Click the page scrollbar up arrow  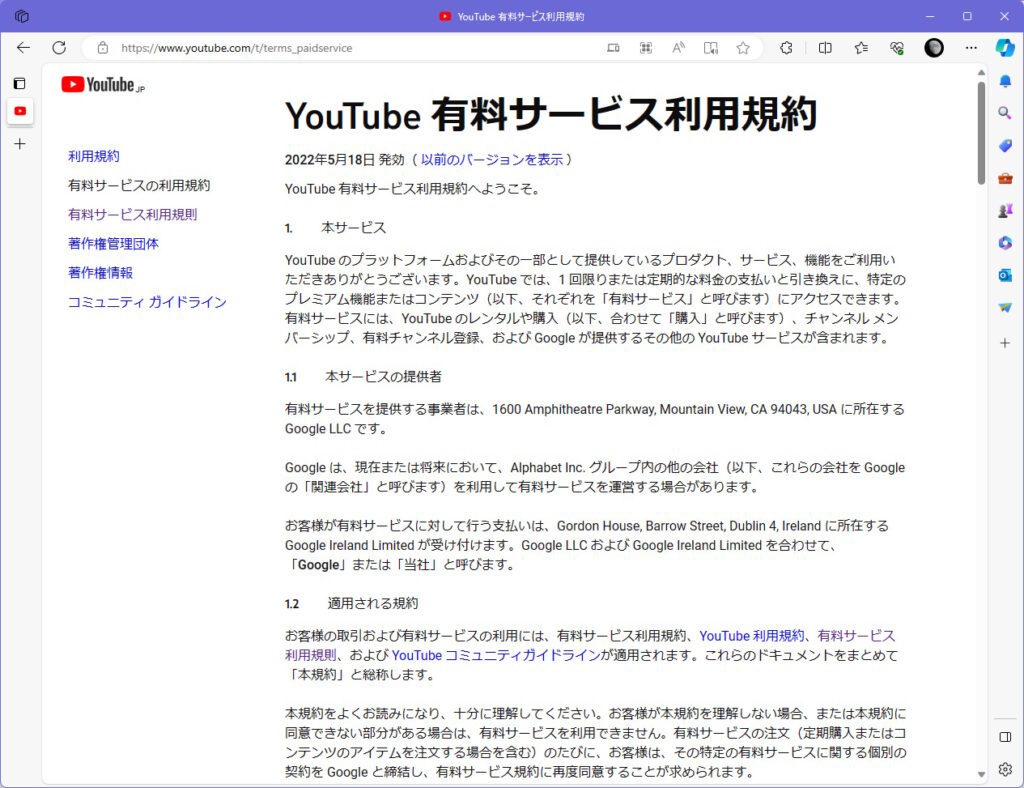pyautogui.click(x=981, y=72)
